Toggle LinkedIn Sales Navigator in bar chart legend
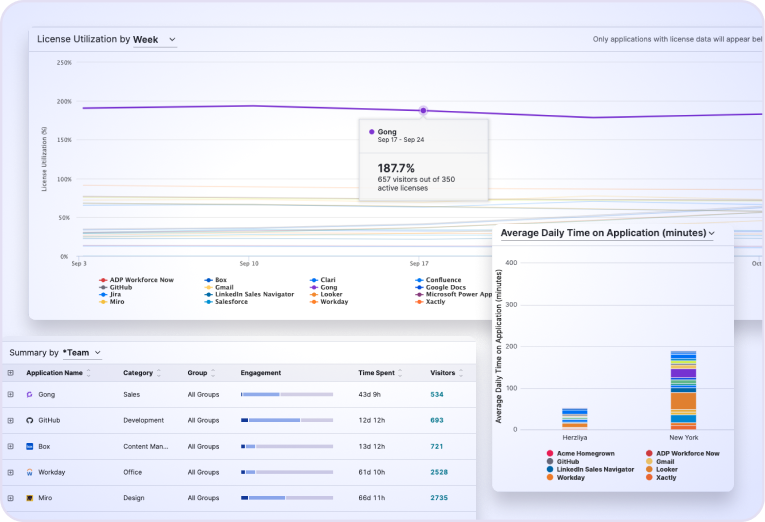765x522 pixels. point(590,469)
